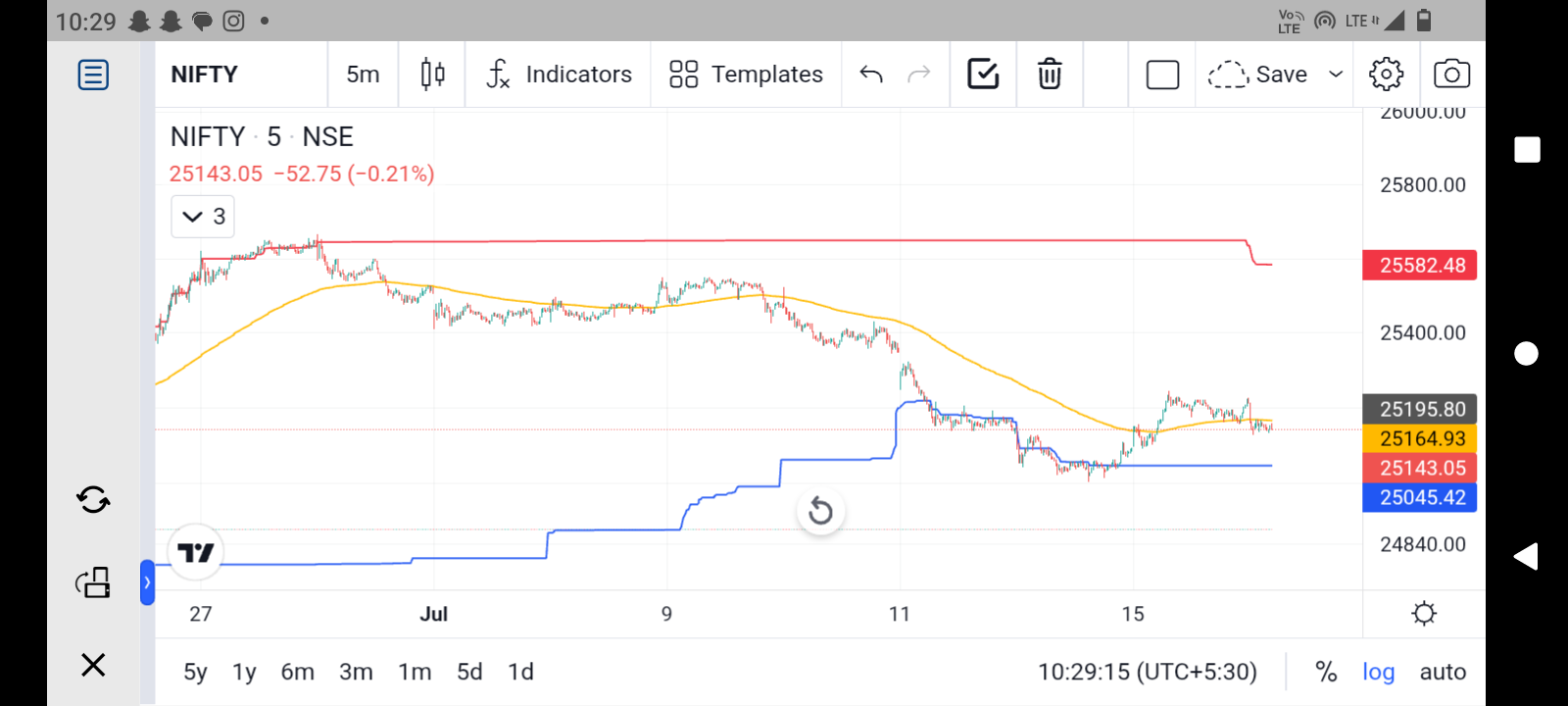
Task: Tap the Instagram notification icon in status bar
Action: 233,21
